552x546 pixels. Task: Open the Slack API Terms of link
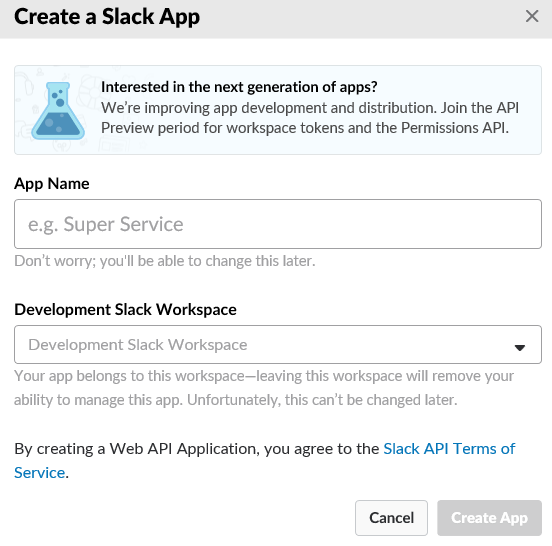pos(449,449)
